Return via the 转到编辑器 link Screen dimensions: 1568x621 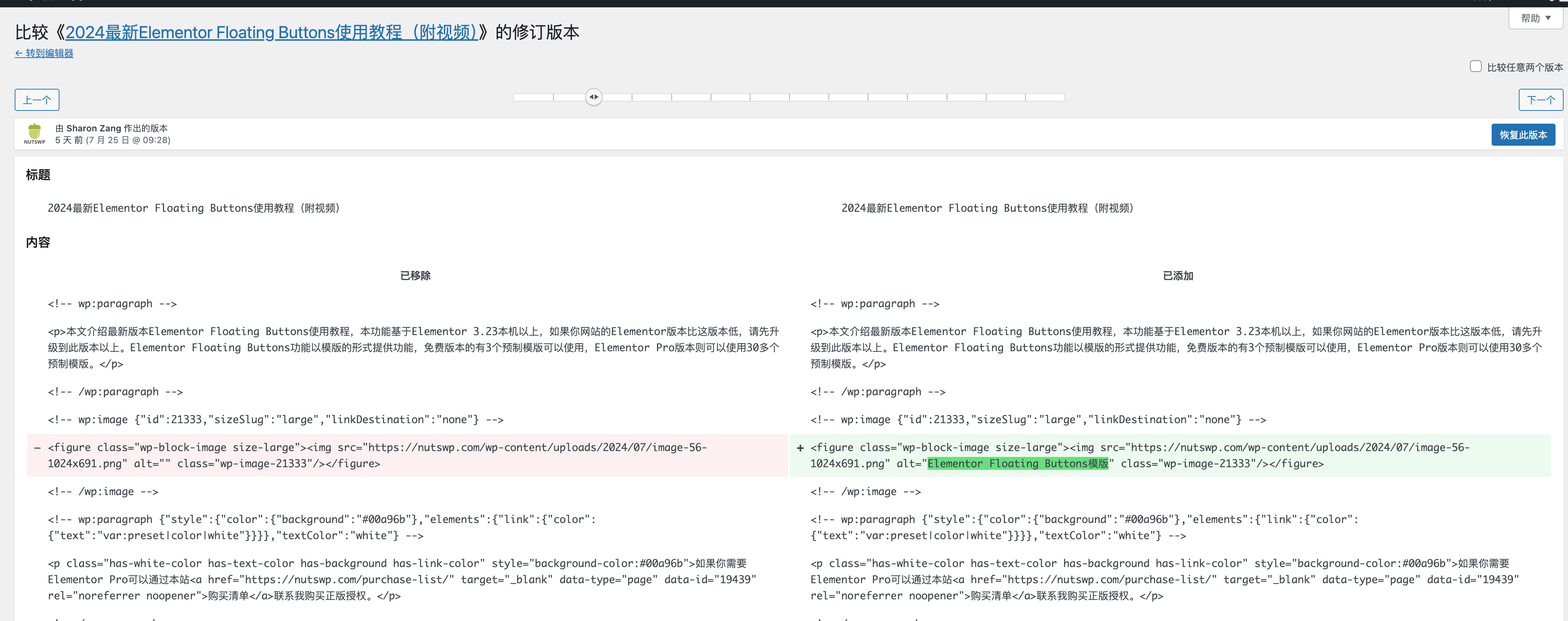[x=44, y=54]
